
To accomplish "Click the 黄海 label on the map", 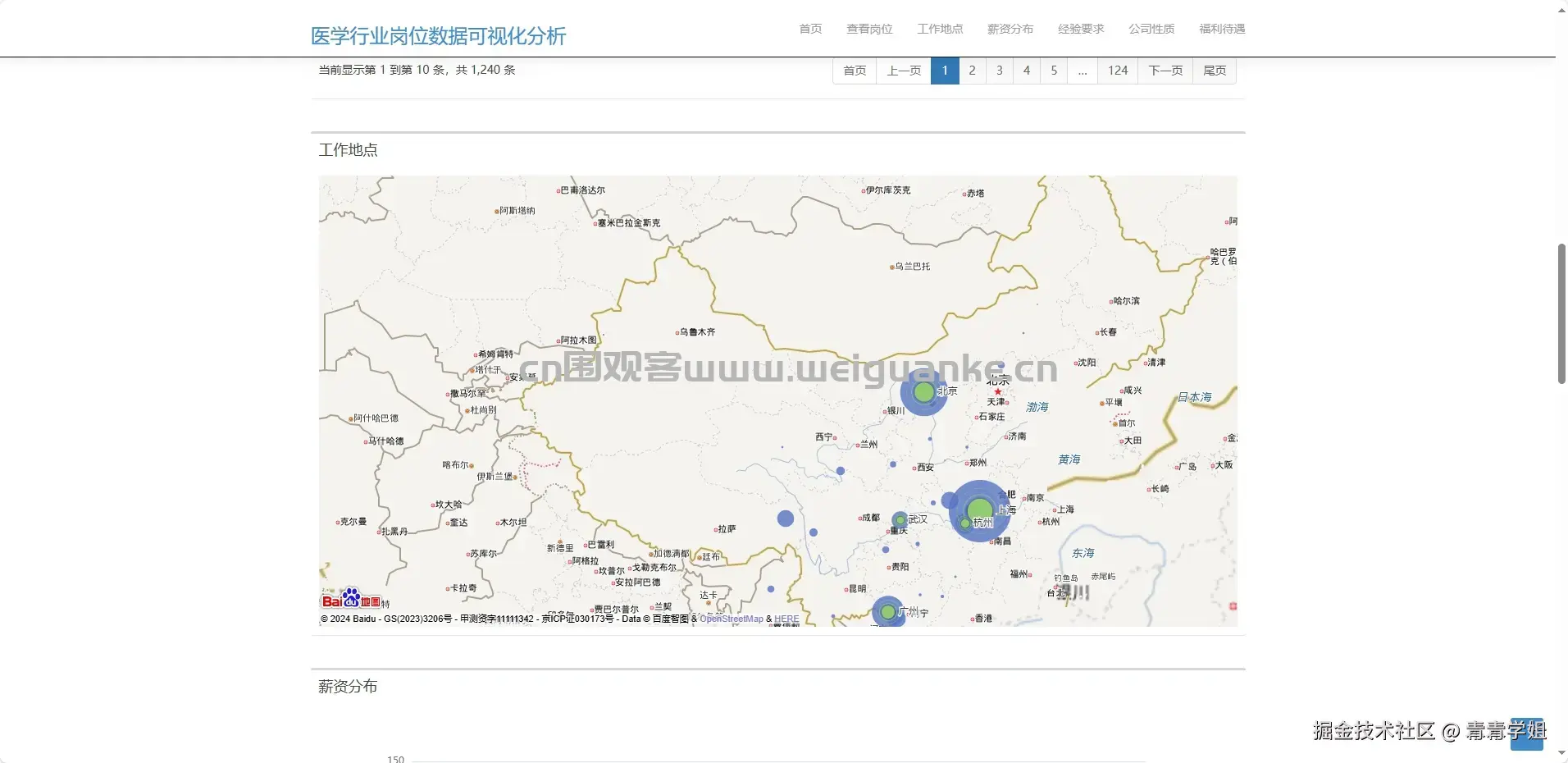I will tap(1069, 459).
